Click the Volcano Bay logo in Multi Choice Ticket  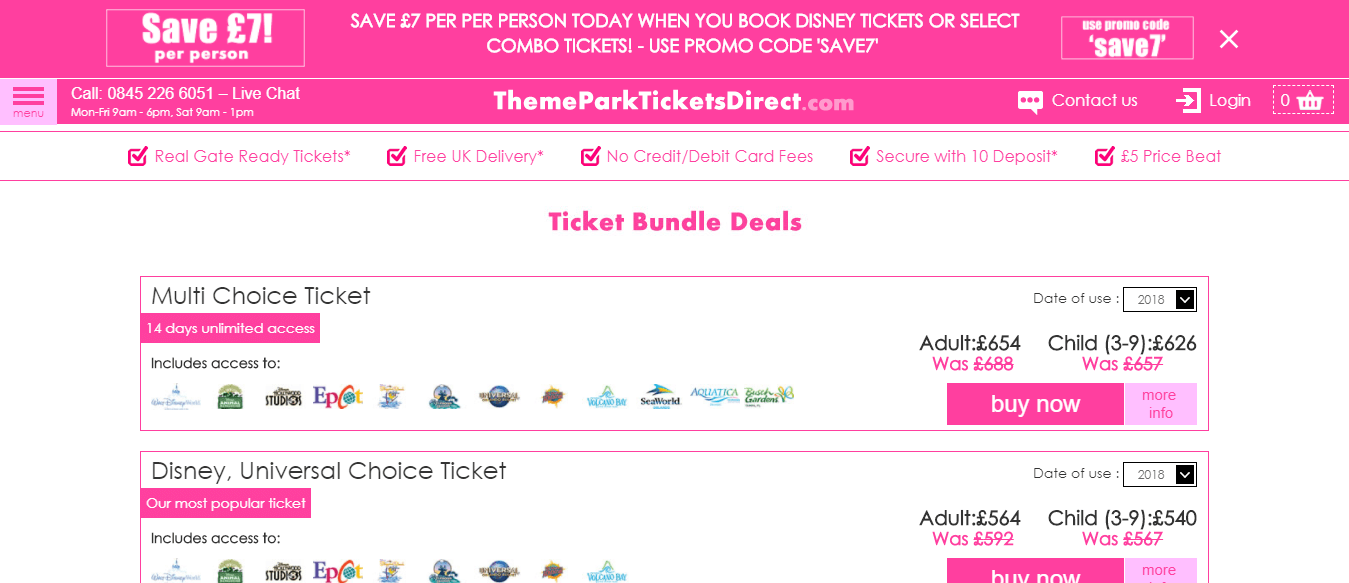606,397
